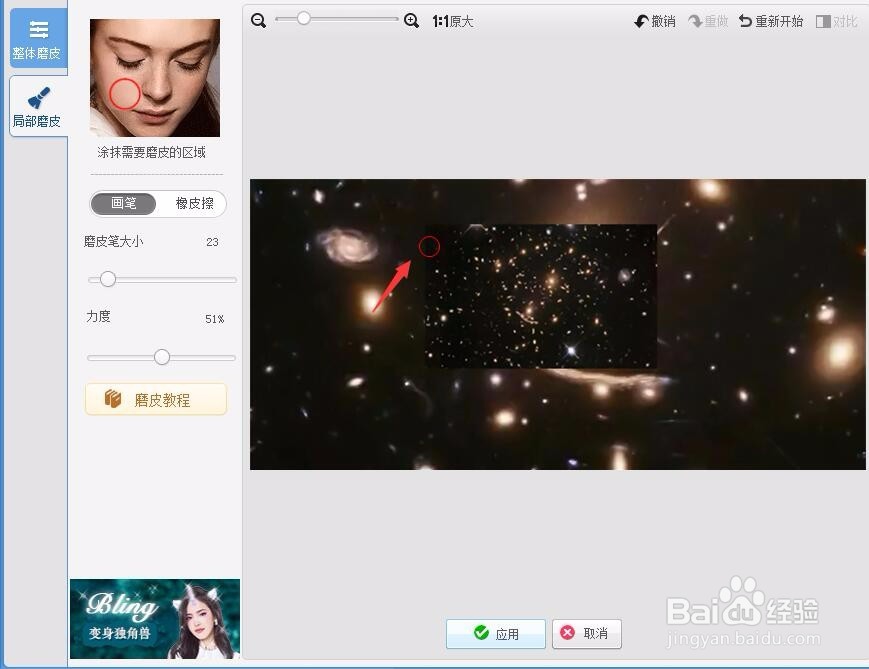
Task: Click the brush size value 23
Action: [x=212, y=242]
